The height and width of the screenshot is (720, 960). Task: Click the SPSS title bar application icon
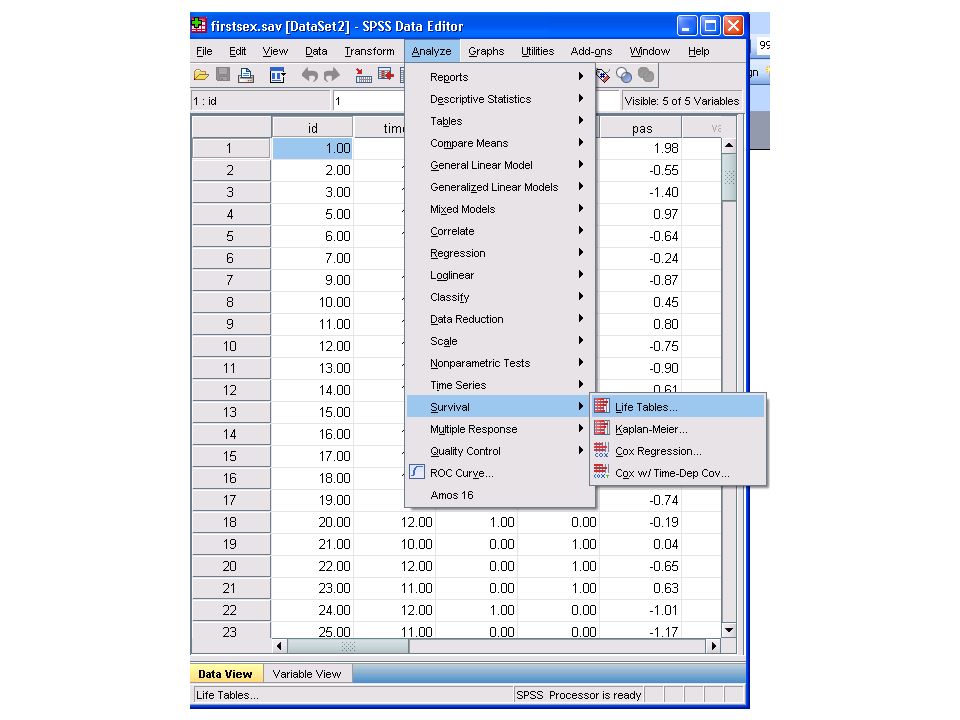coord(199,26)
